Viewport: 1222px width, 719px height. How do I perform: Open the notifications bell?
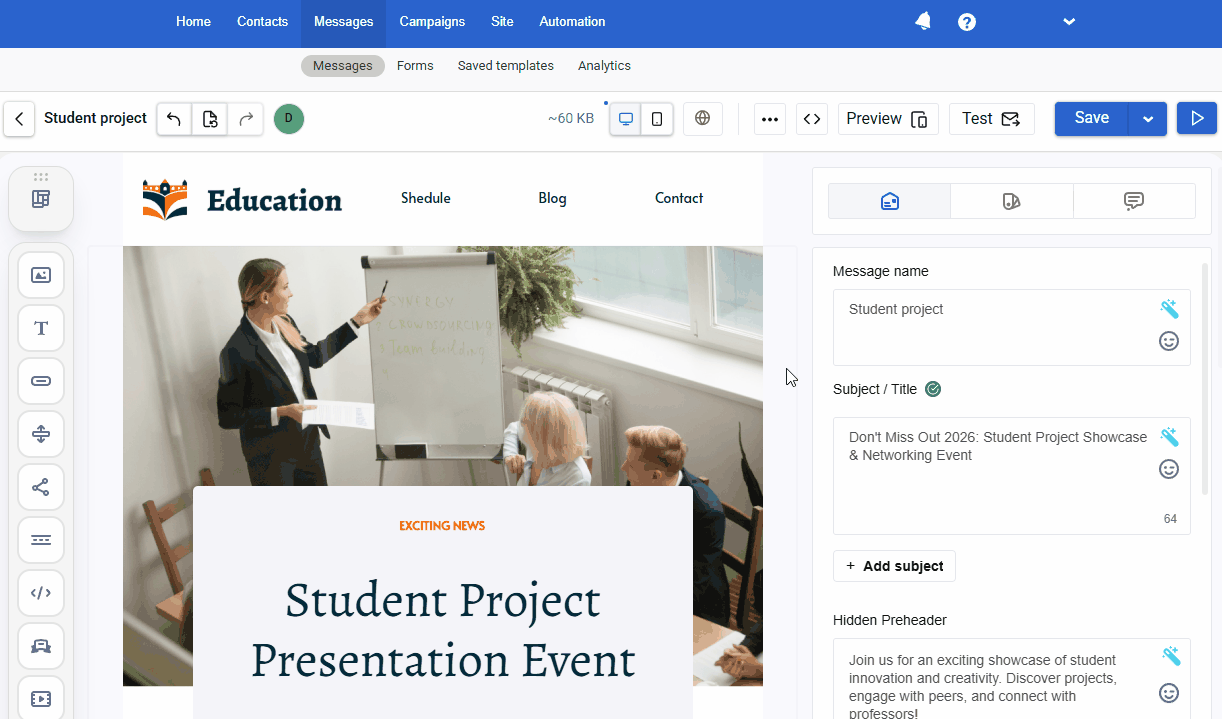(923, 21)
